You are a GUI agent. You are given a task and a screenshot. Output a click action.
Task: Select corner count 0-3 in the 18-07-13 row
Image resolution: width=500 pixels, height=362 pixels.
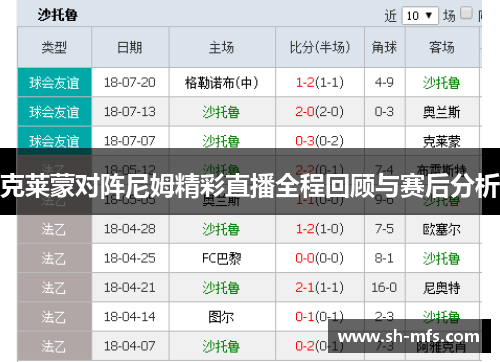coord(384,111)
